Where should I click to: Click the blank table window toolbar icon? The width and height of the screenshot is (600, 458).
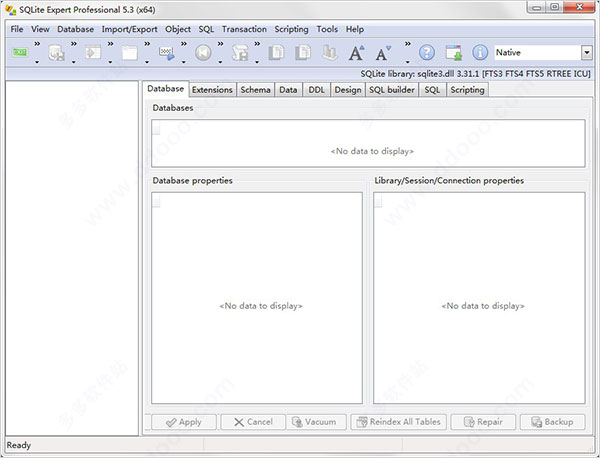coord(130,52)
